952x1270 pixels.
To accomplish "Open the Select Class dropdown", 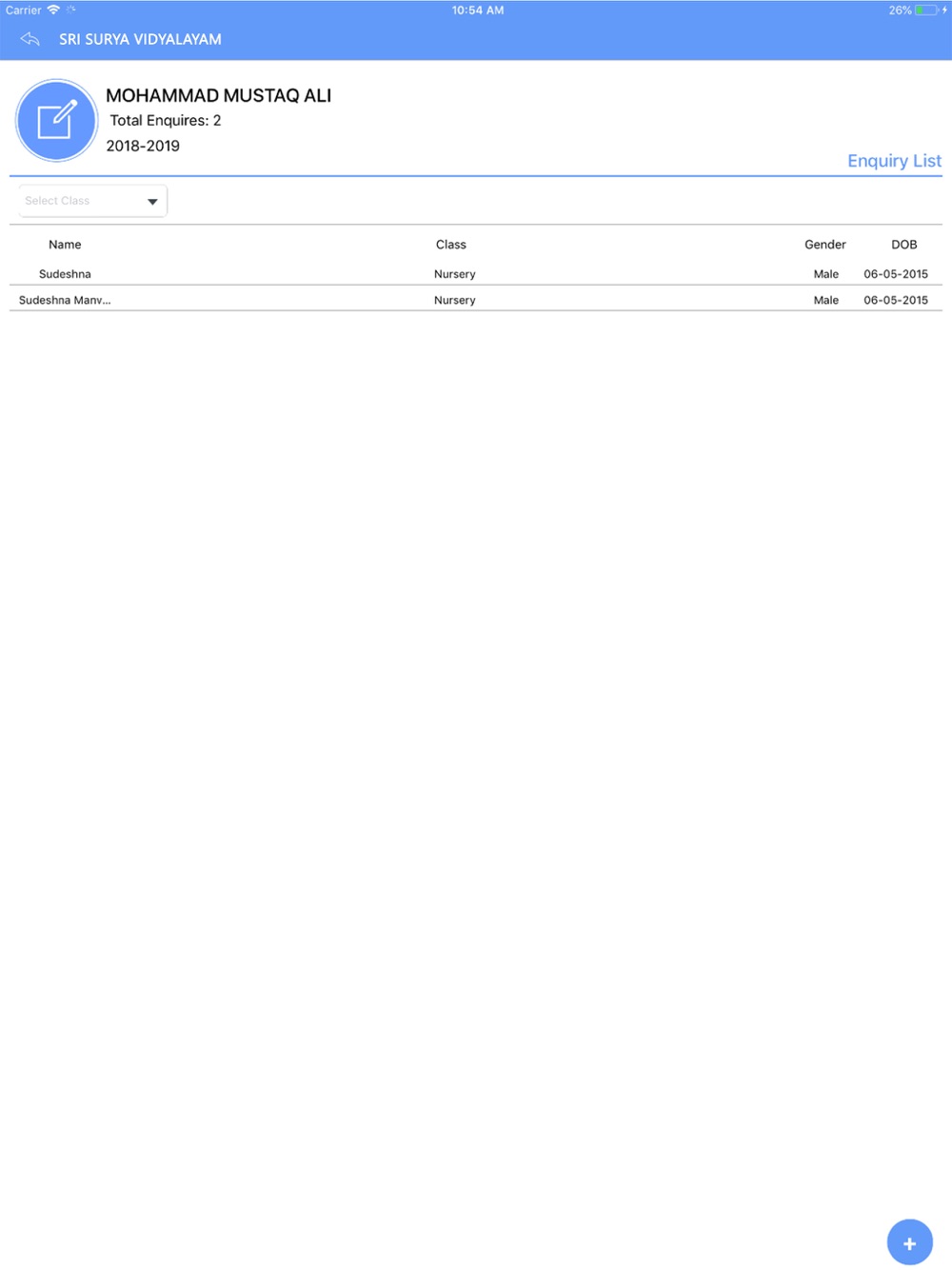I will tap(92, 201).
